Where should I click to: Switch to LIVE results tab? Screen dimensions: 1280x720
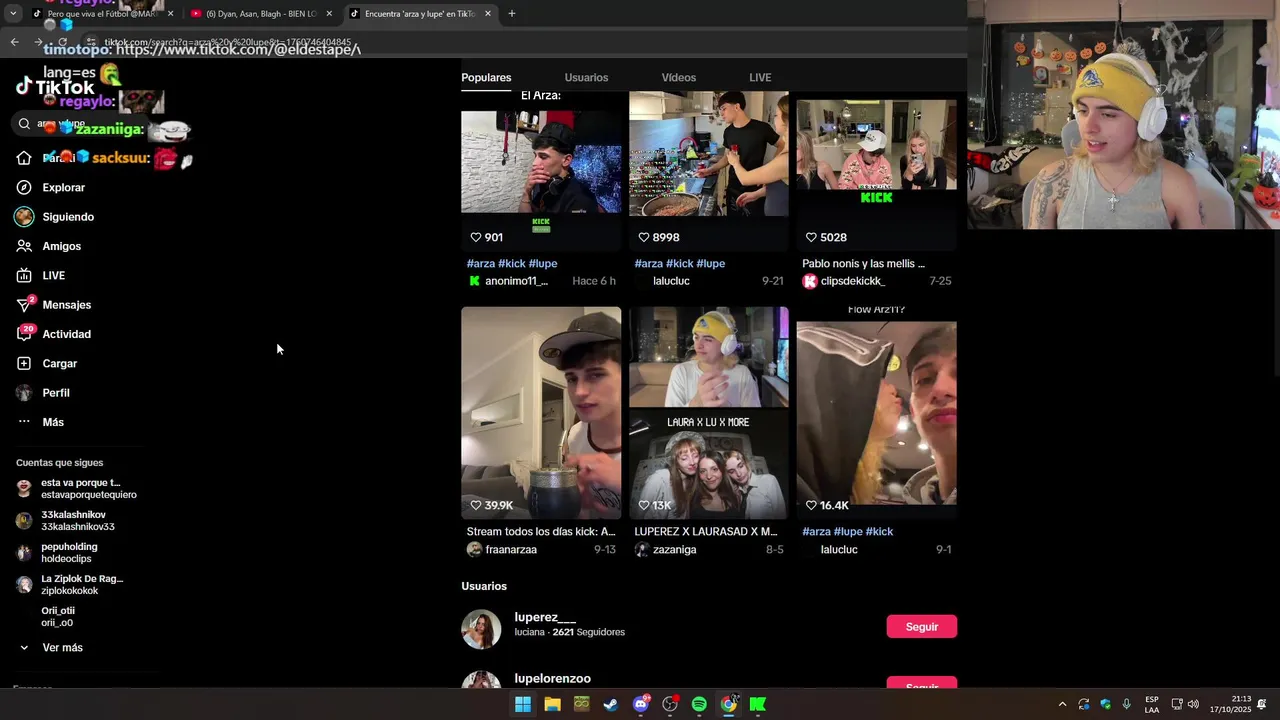[760, 77]
